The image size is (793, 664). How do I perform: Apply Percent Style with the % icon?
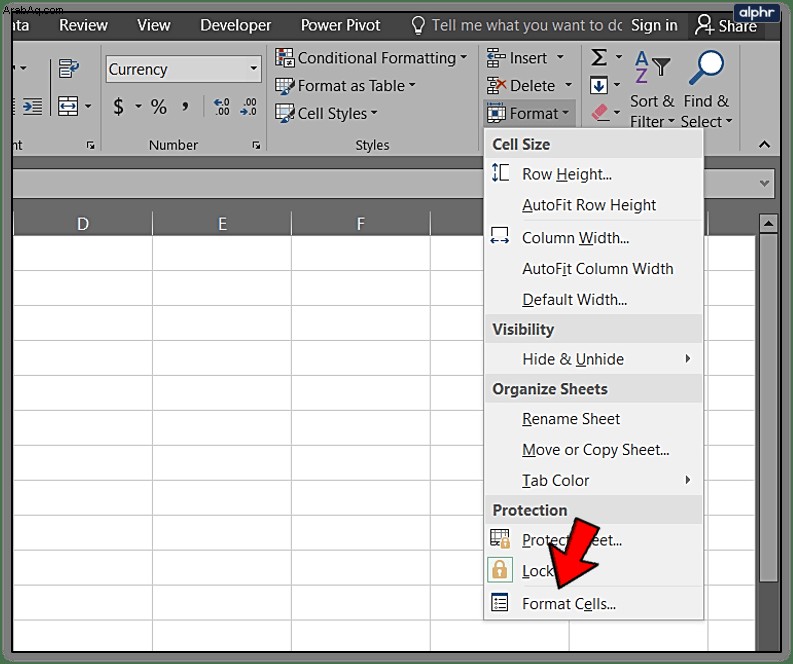(158, 107)
